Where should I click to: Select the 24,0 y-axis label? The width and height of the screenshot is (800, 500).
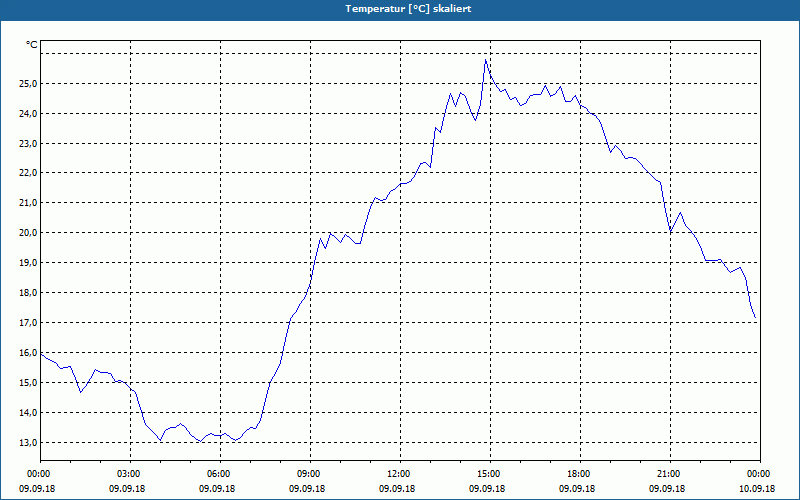point(28,113)
